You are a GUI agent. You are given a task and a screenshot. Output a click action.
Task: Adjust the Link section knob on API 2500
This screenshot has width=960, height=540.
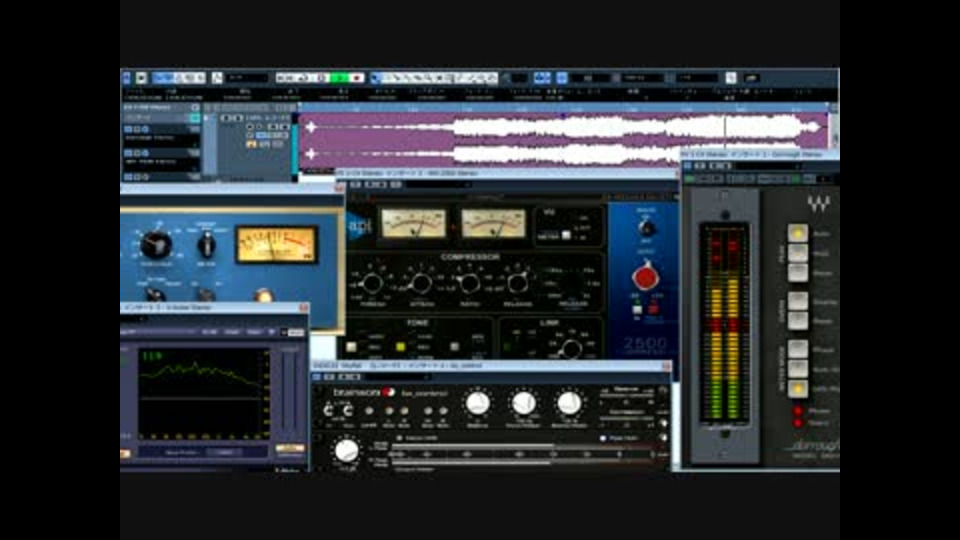tap(571, 349)
